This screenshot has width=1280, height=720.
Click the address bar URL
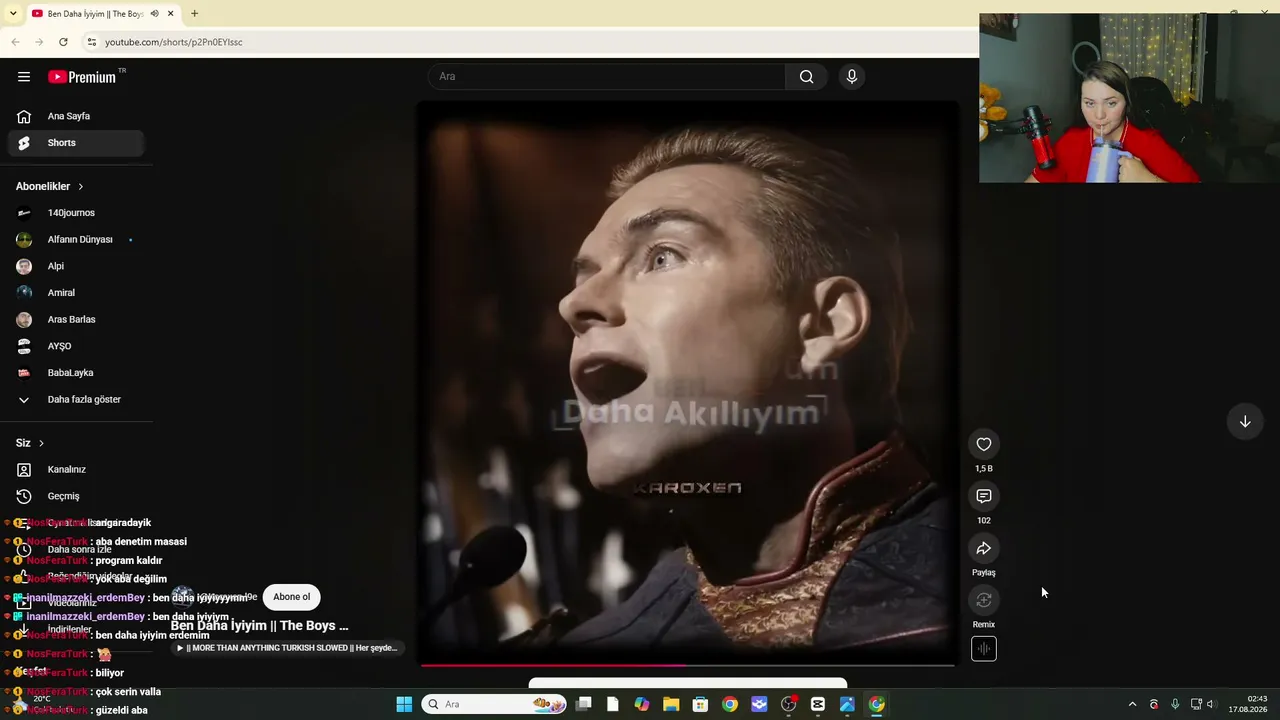174,42
